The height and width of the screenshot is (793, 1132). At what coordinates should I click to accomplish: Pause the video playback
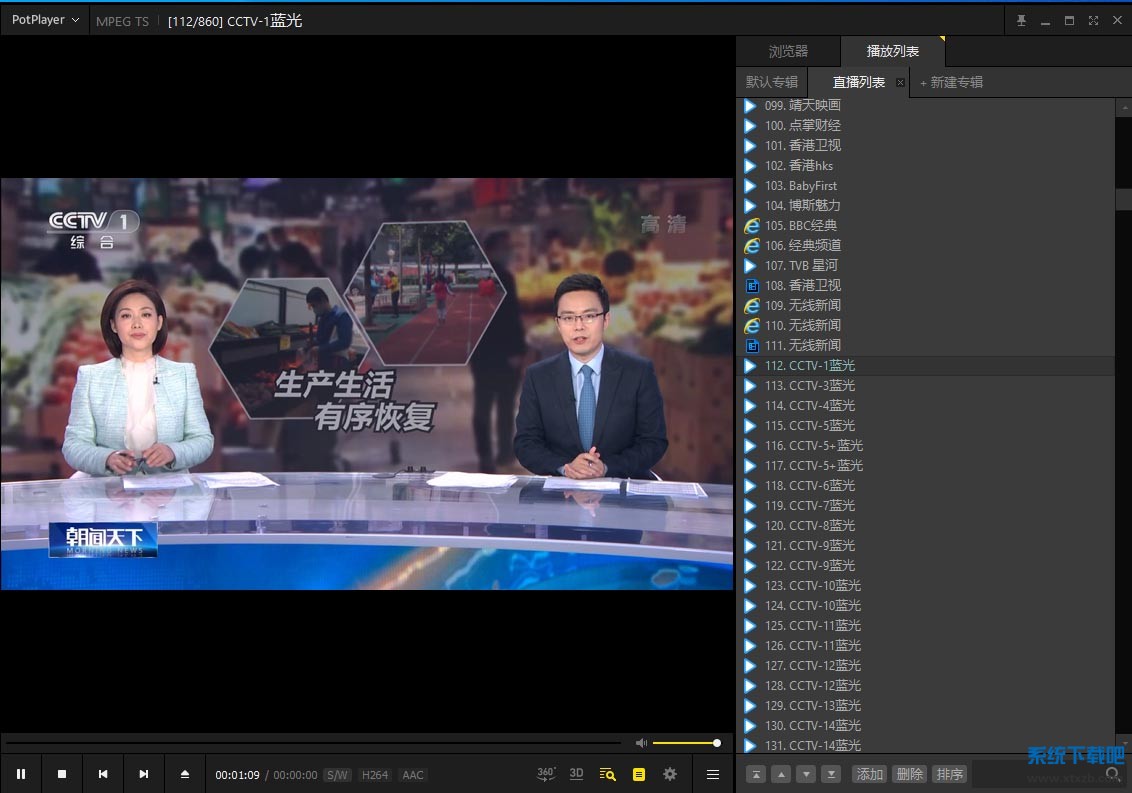tap(20, 774)
